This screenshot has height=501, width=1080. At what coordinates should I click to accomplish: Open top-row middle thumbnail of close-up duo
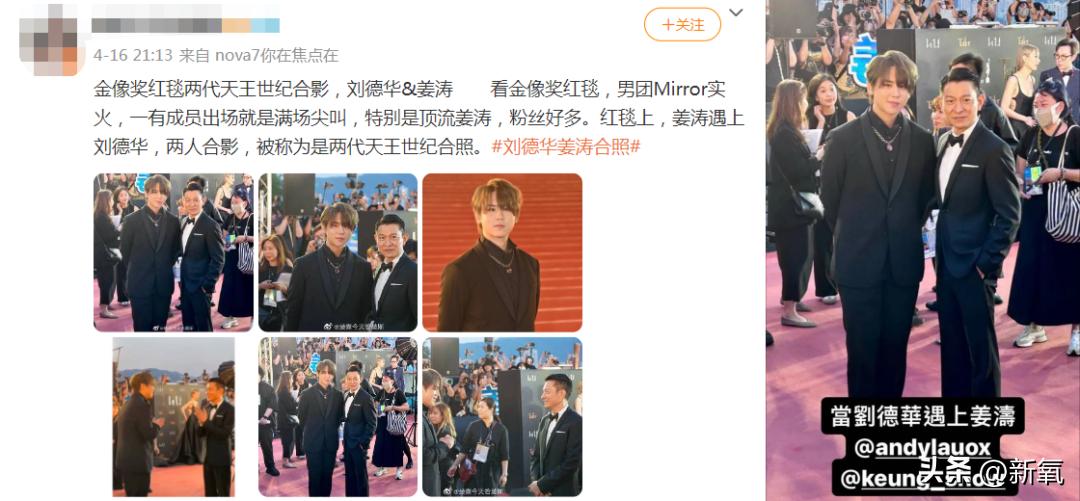338,252
